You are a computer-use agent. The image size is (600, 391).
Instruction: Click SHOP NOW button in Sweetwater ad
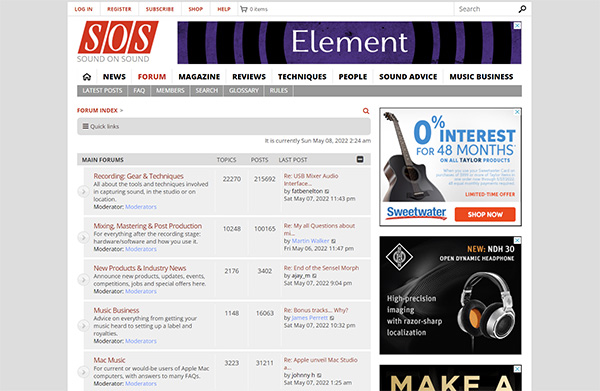coord(485,214)
